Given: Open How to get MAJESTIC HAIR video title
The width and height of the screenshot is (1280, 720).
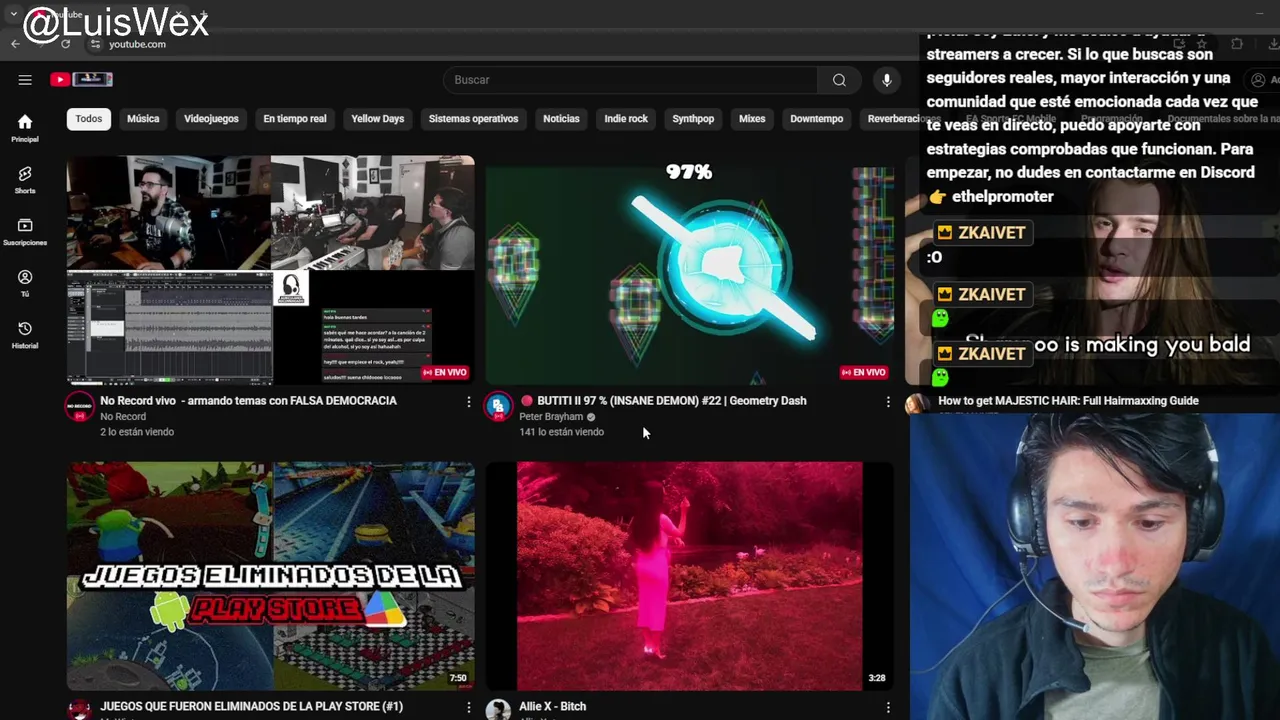Looking at the screenshot, I should click(x=1068, y=401).
